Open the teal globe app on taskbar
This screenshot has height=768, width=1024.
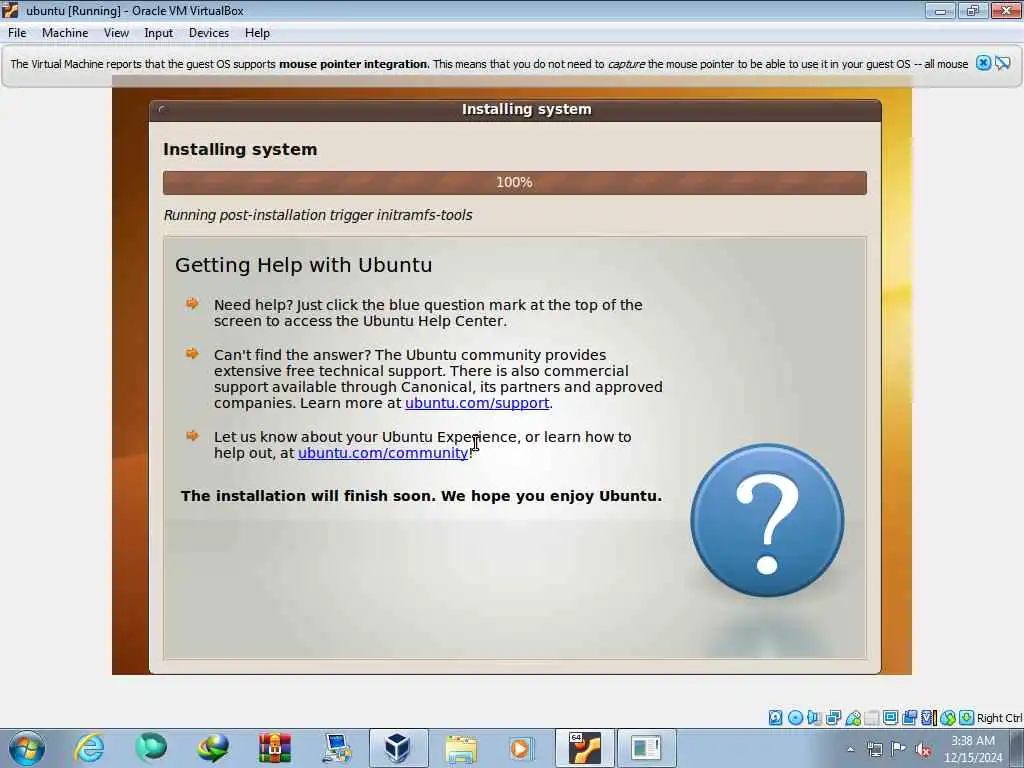pyautogui.click(x=151, y=748)
